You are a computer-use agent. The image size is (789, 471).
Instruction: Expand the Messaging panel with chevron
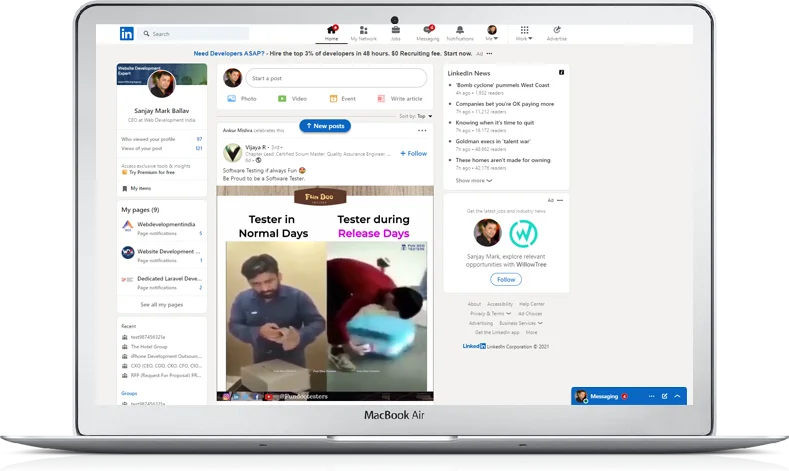pyautogui.click(x=677, y=397)
